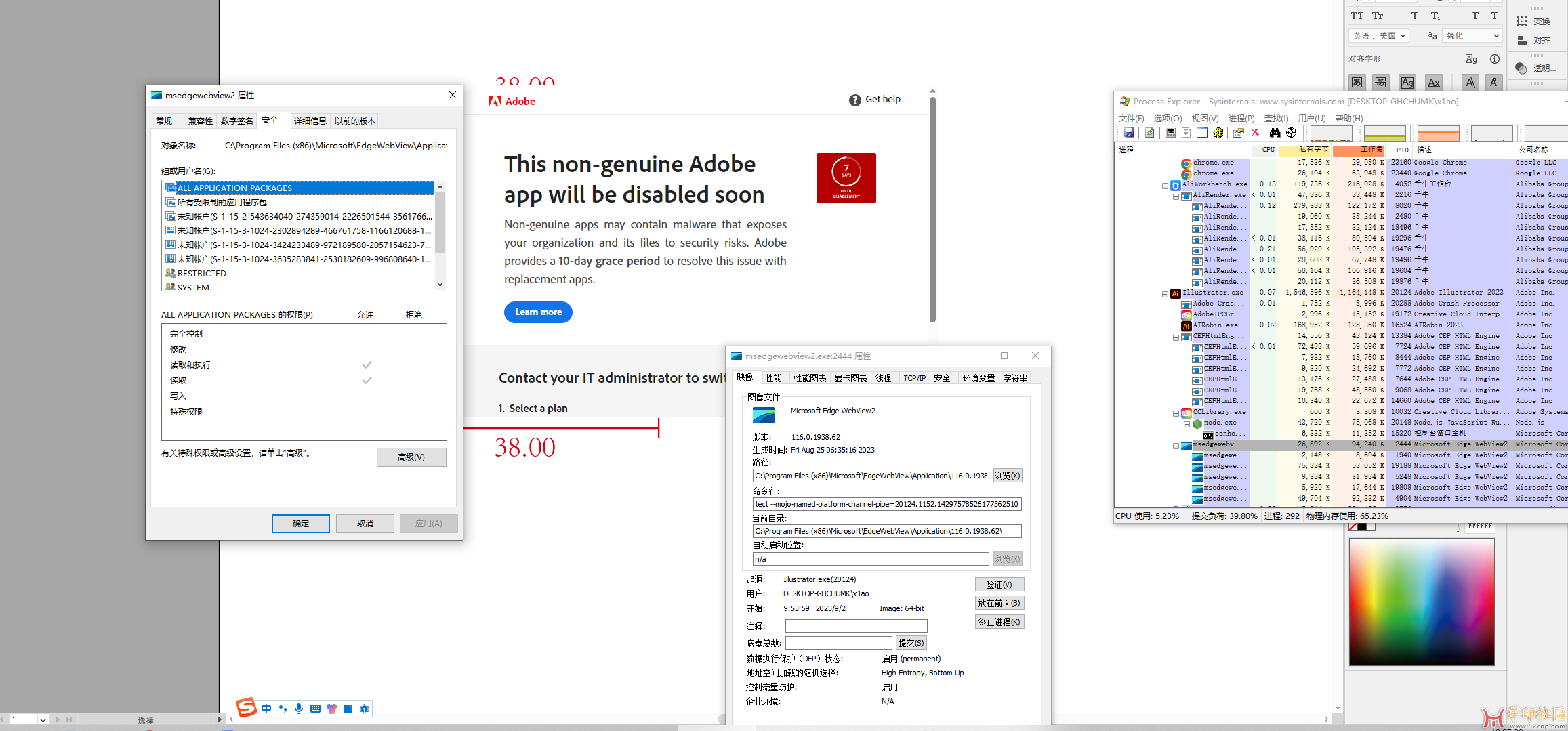Click the 高级(V) advanced button

click(x=411, y=457)
